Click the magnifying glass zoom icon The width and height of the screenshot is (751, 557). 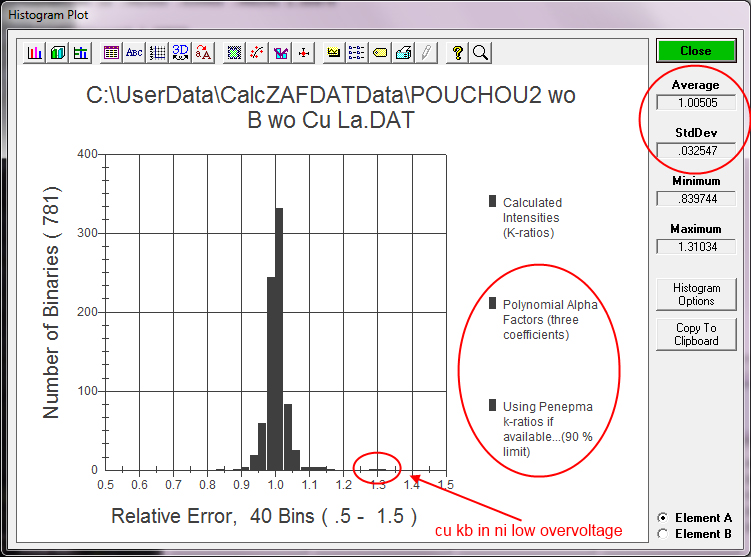(x=479, y=52)
